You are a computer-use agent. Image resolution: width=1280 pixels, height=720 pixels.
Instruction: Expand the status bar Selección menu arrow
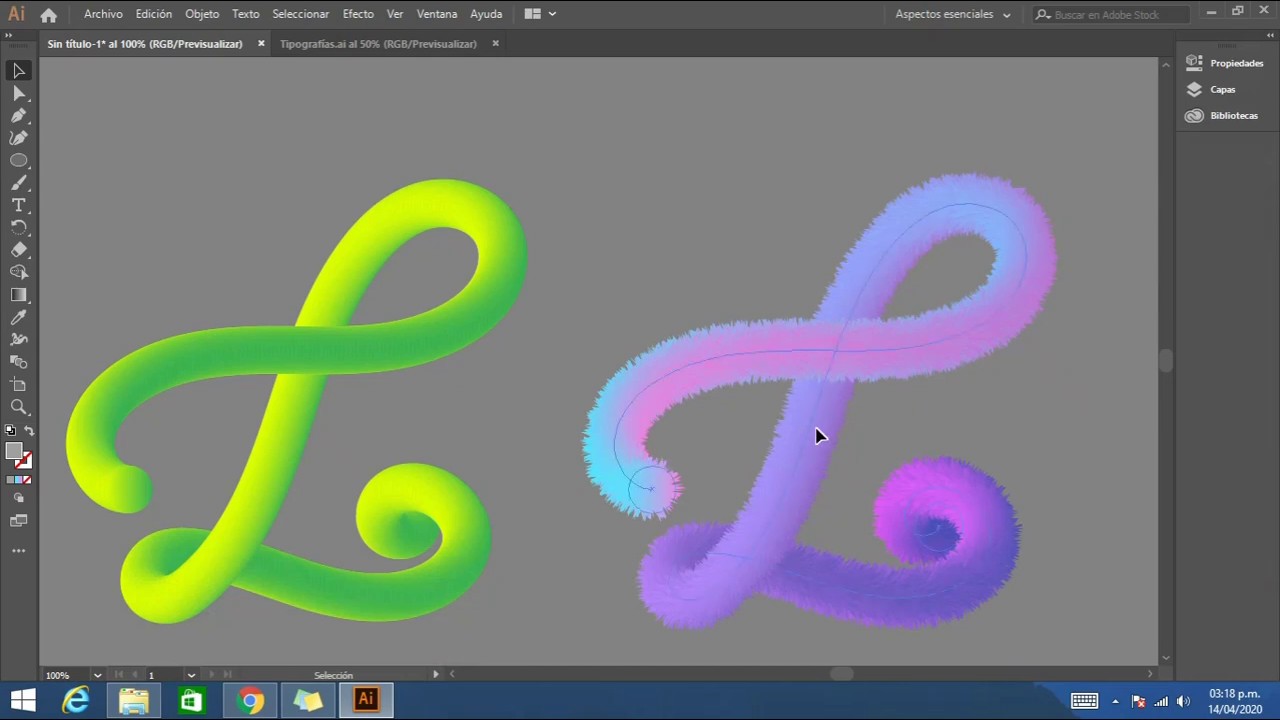[435, 675]
